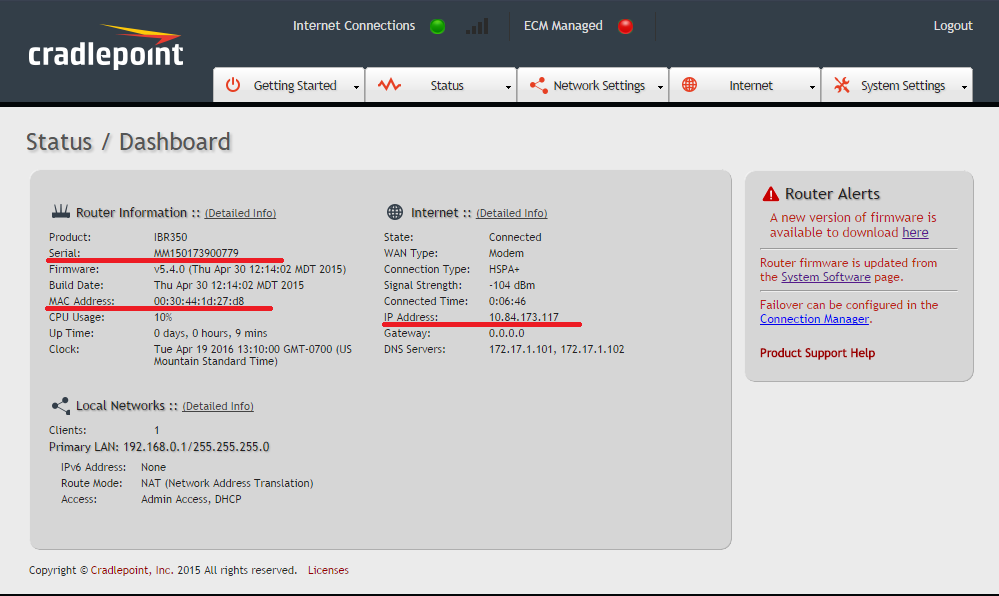Click the Router Information router icon
Viewport: 999px width, 596px height.
coord(61,211)
